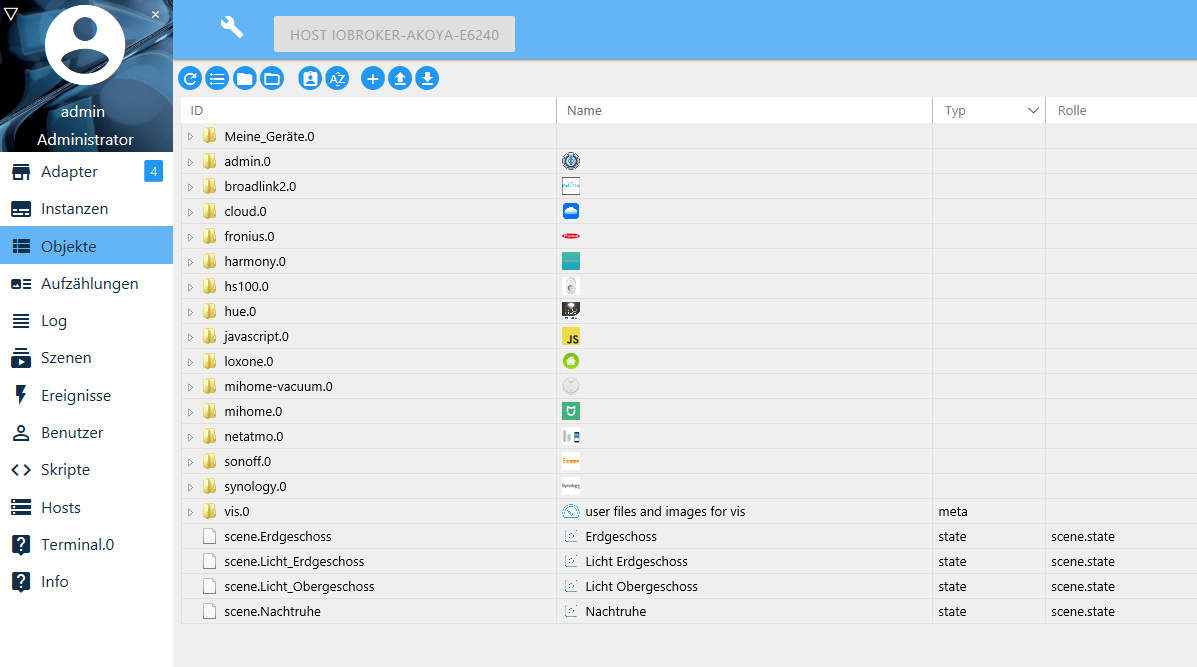
Task: Expand the vis.0 folder
Action: click(190, 512)
